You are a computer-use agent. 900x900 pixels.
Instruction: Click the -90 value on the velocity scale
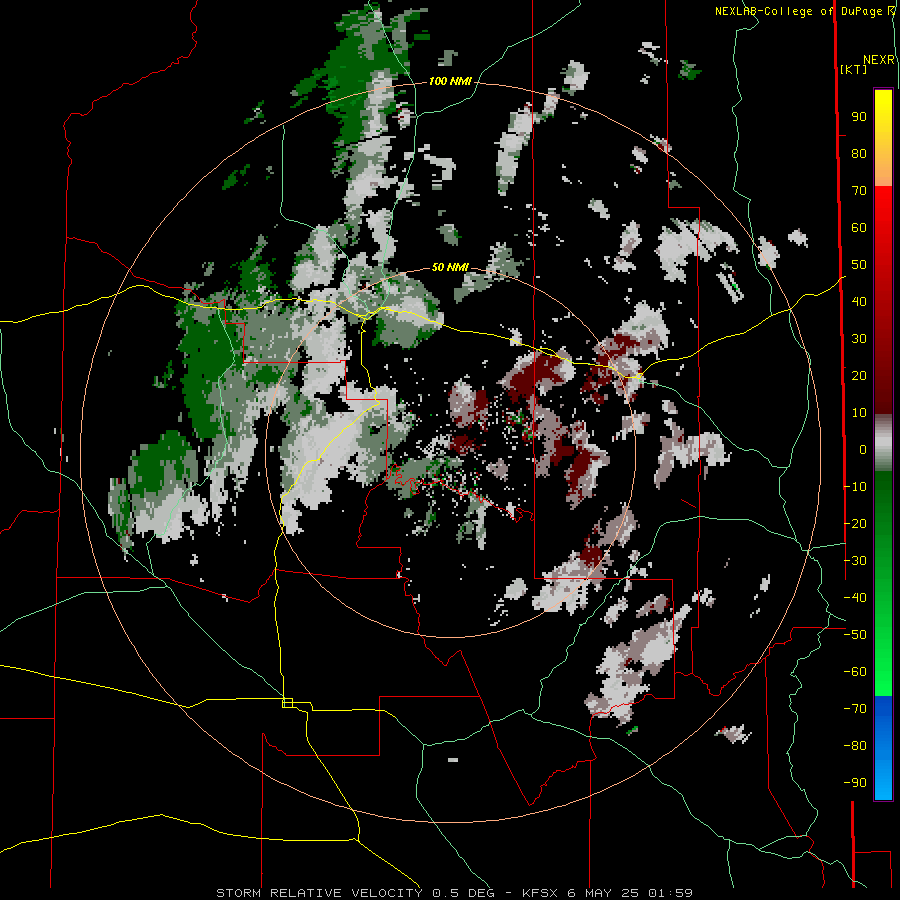click(855, 783)
